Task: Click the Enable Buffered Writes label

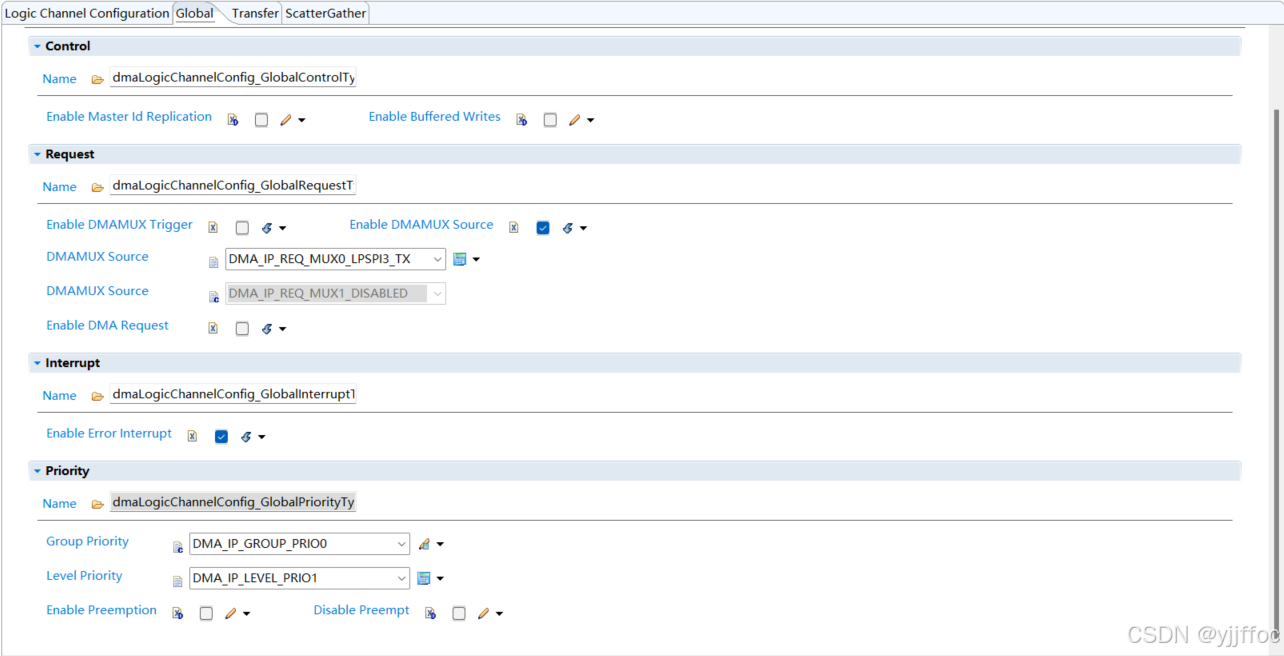Action: [434, 116]
